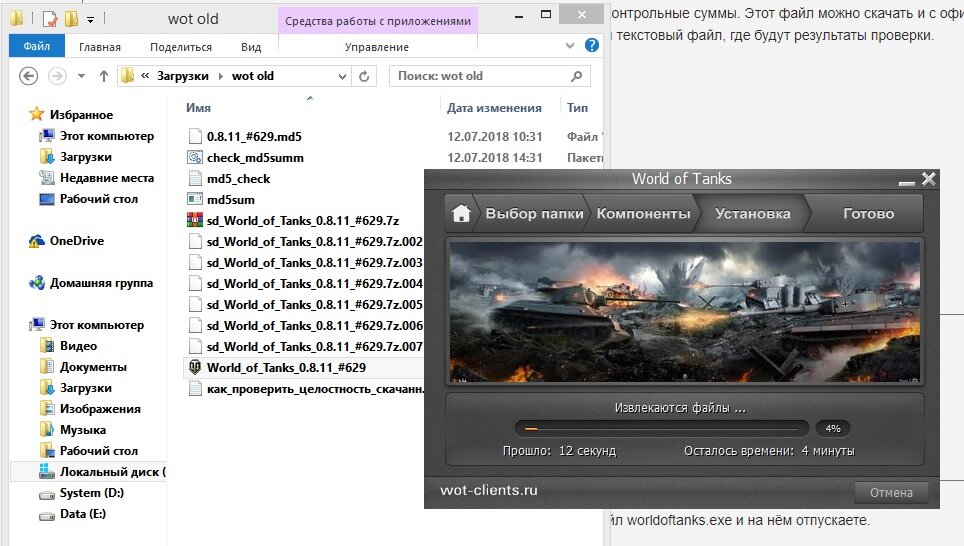This screenshot has height=546, width=964.
Task: Select the check_md5summ batch file
Action: 255,157
